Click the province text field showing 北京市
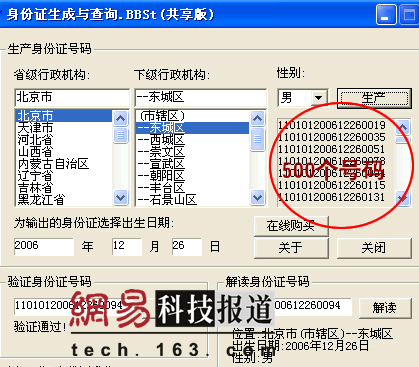 72,97
